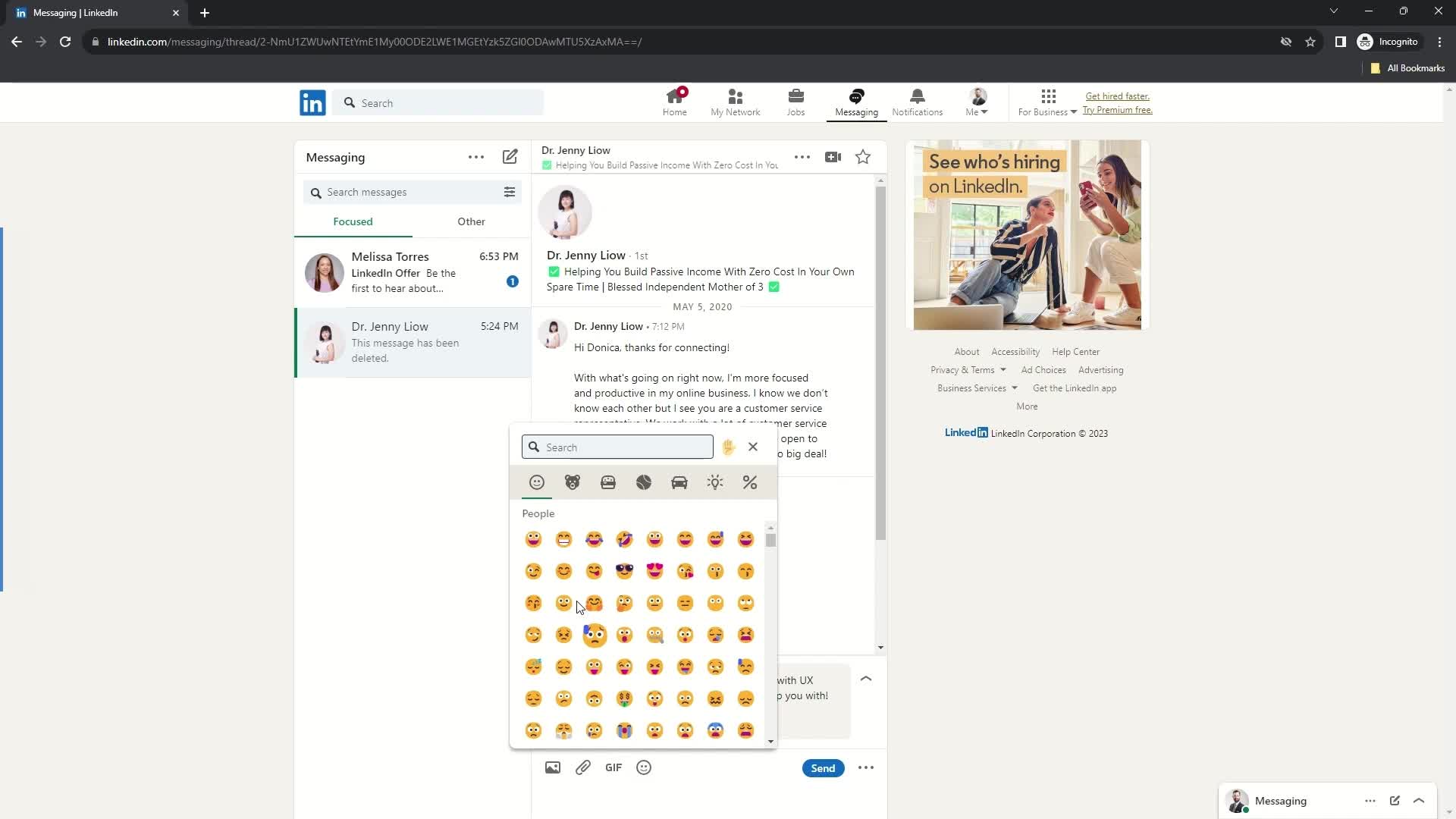The height and width of the screenshot is (819, 1456).
Task: Insert the heart-eyes emoji
Action: 654,571
